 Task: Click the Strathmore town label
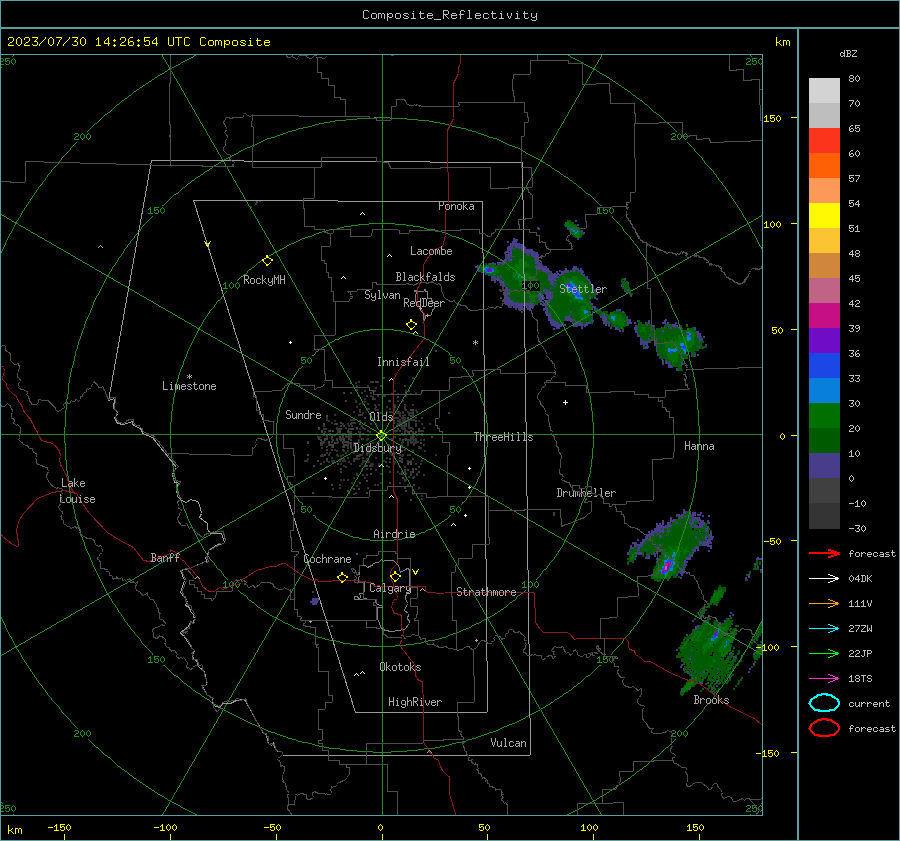[486, 592]
